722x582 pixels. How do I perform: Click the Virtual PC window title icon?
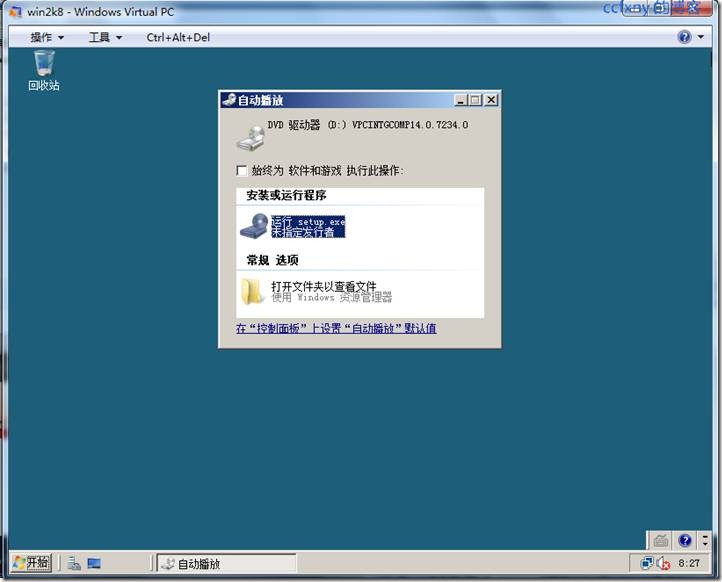[16, 12]
